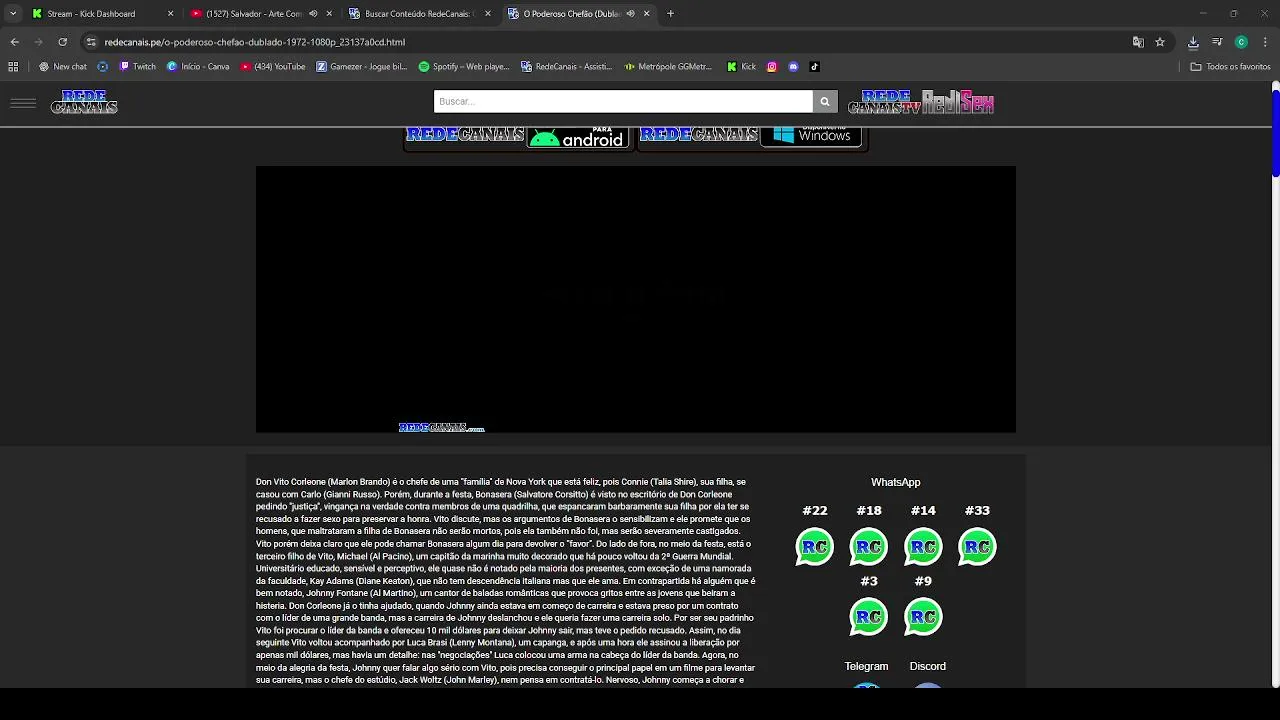The width and height of the screenshot is (1280, 720).
Task: Click the Telegram label
Action: (x=866, y=666)
